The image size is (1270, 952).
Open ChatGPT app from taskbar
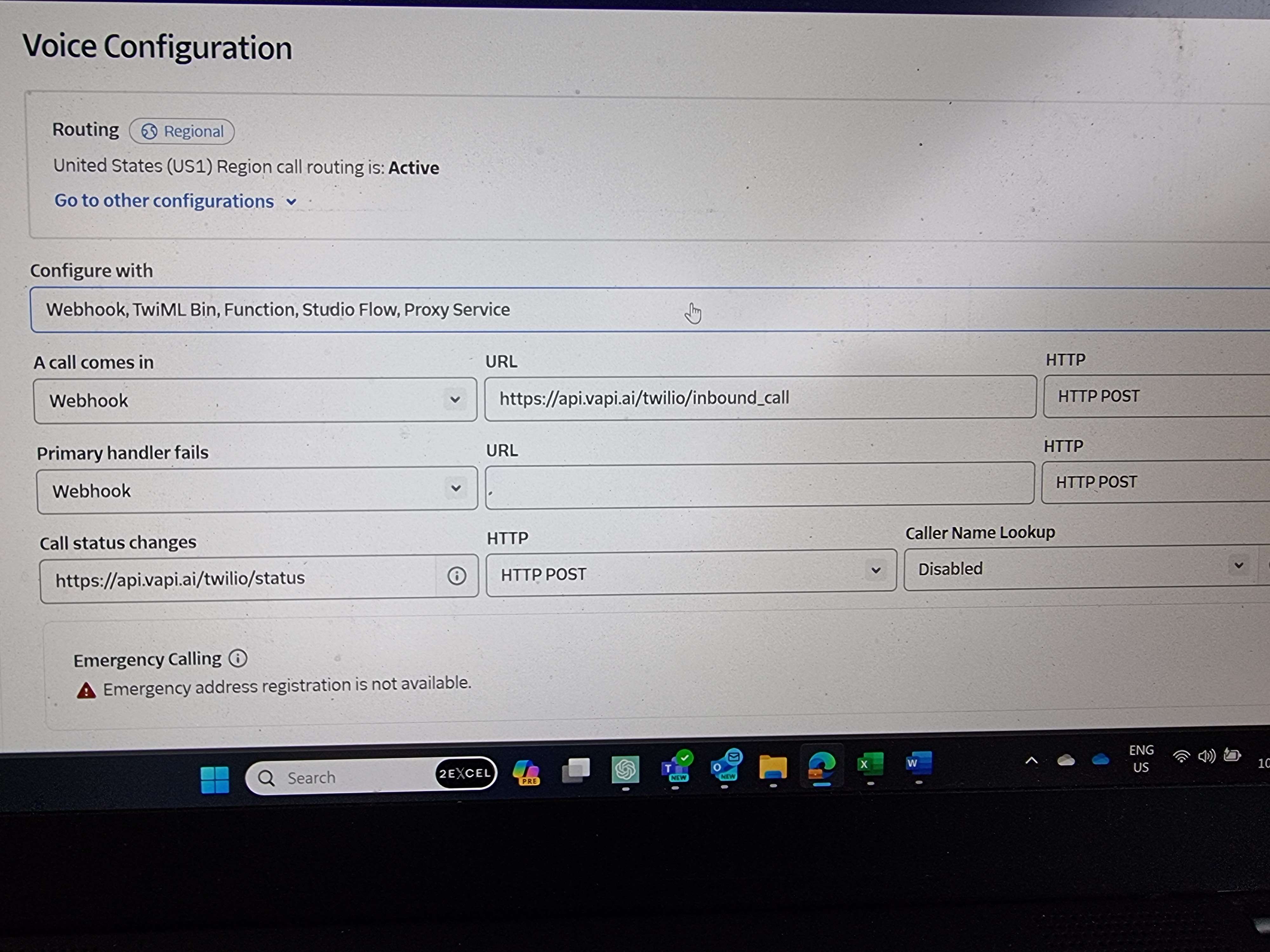pyautogui.click(x=625, y=770)
